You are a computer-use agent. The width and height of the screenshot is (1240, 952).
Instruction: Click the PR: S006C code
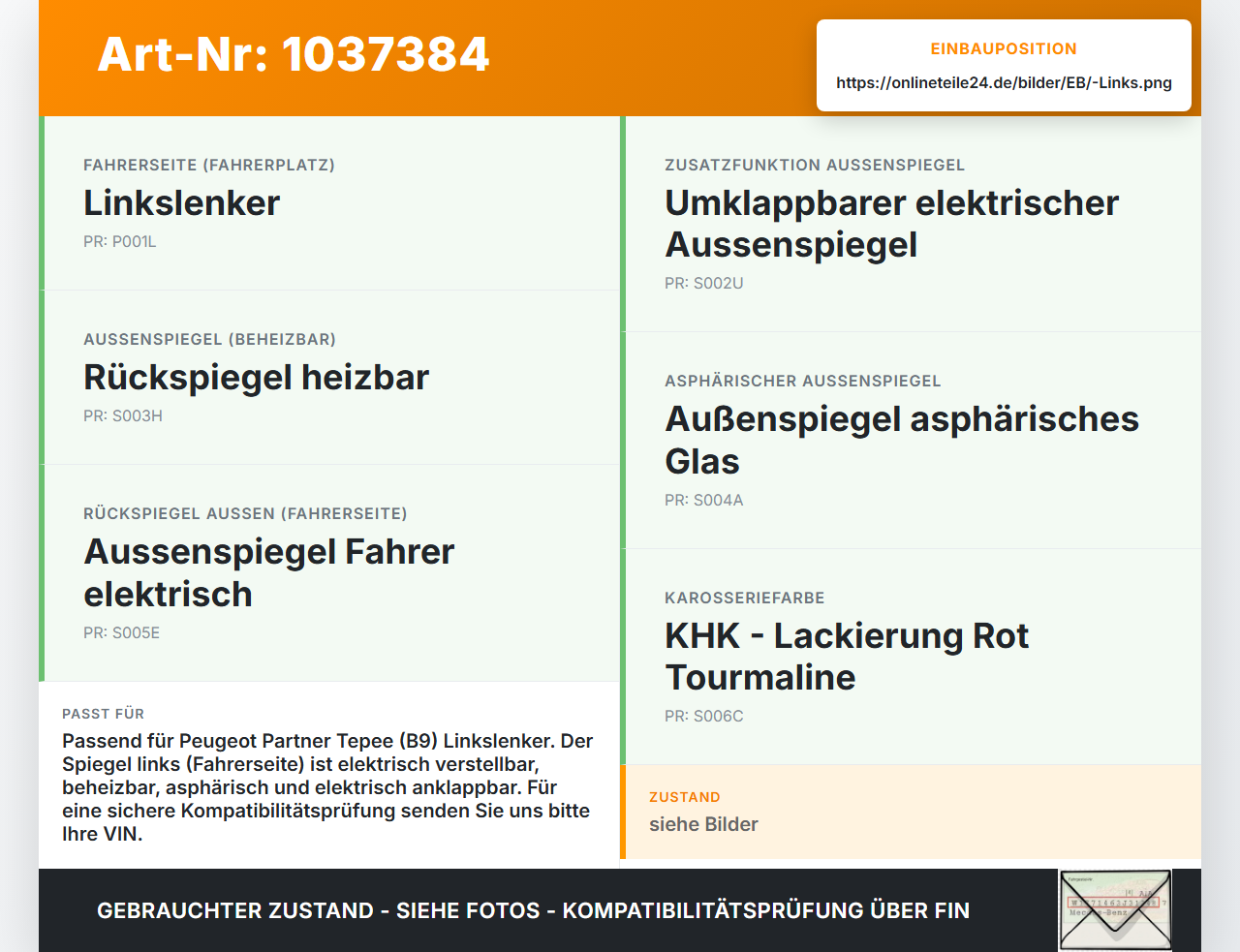704,717
